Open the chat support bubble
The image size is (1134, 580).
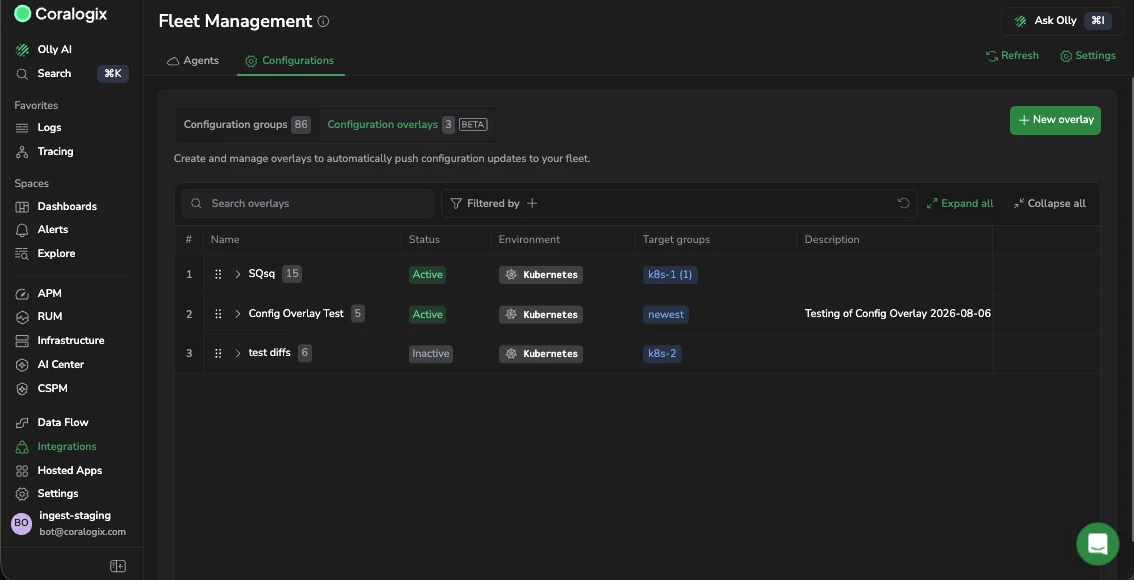click(1098, 544)
